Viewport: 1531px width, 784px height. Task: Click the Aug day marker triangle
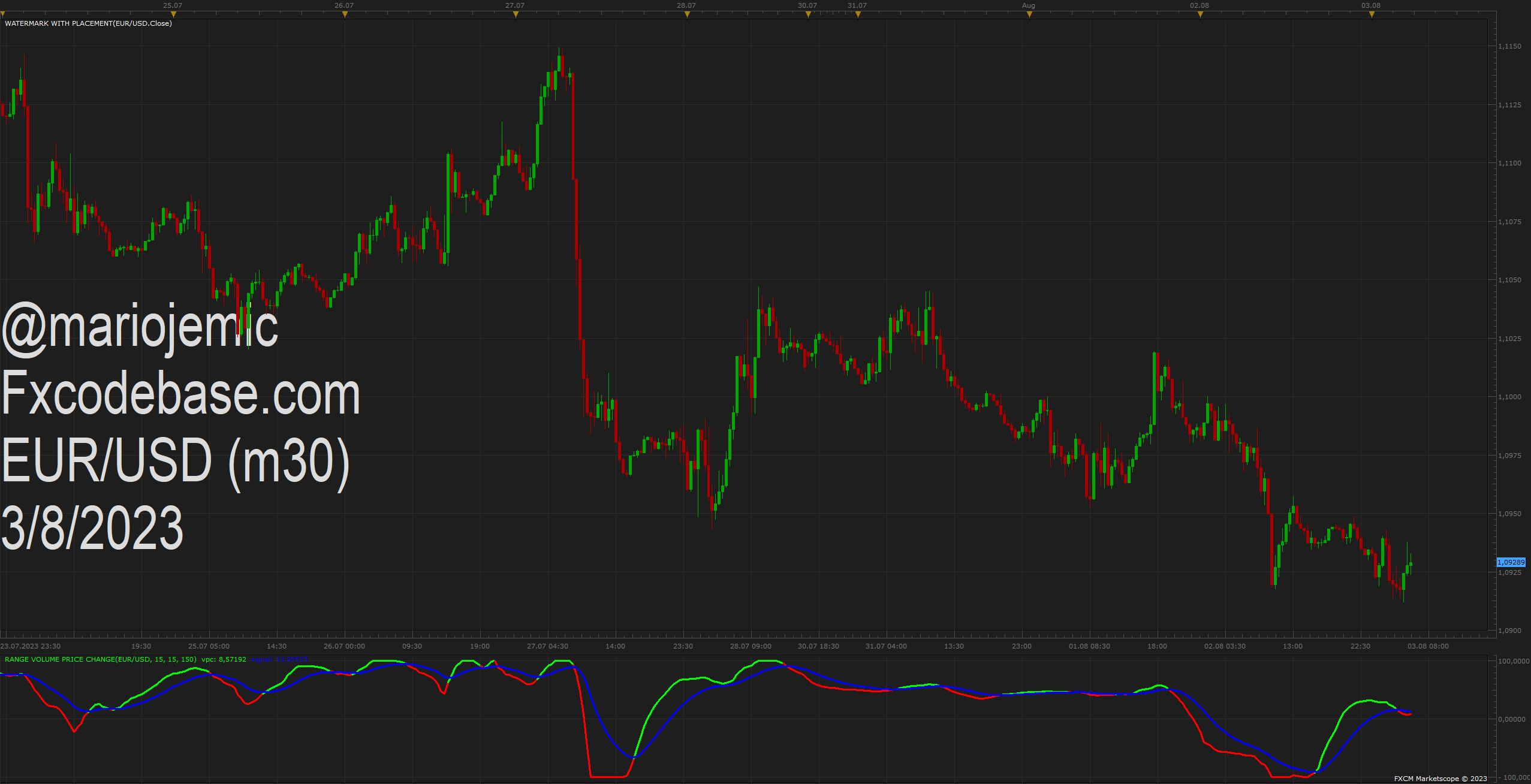[x=1029, y=14]
